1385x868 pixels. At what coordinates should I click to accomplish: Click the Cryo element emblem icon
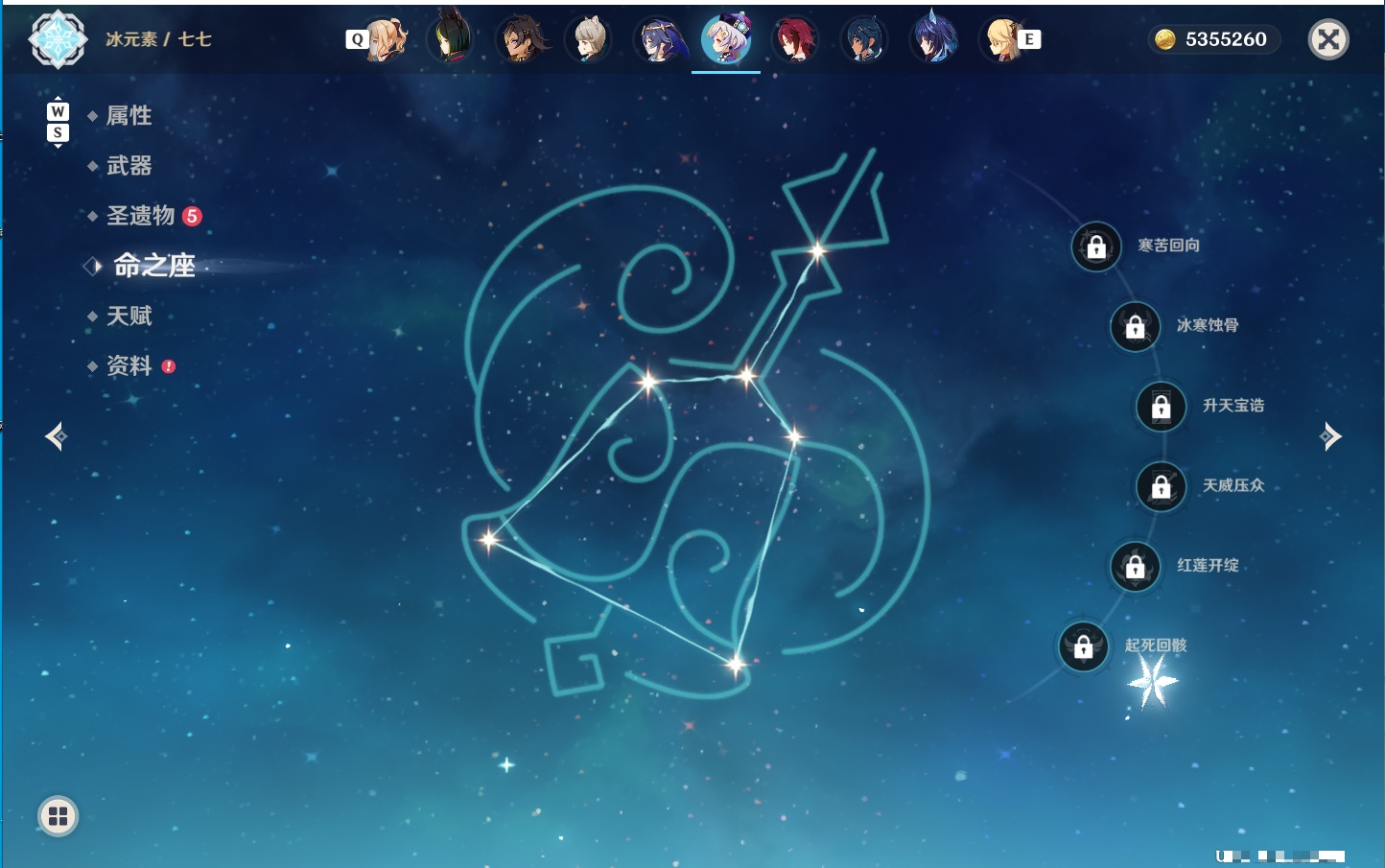pyautogui.click(x=58, y=39)
